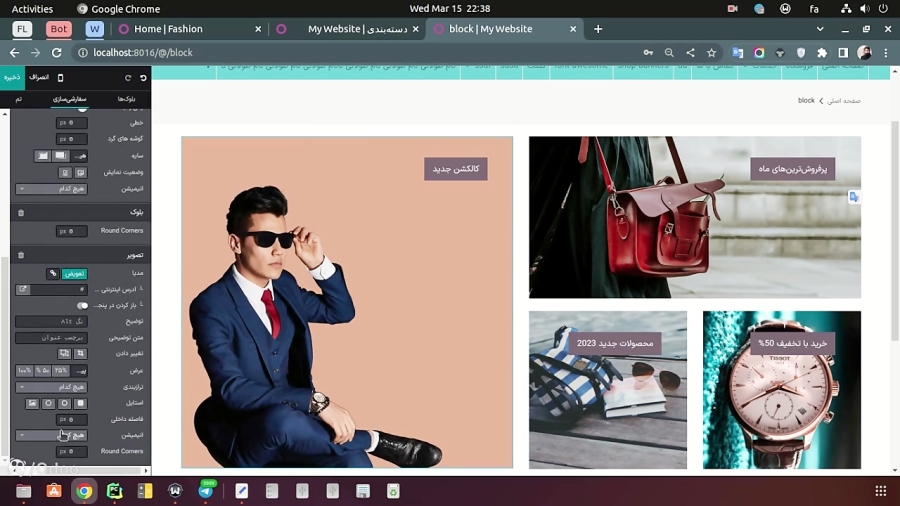Show applications grid in dock
The width and height of the screenshot is (900, 506).
point(880,491)
